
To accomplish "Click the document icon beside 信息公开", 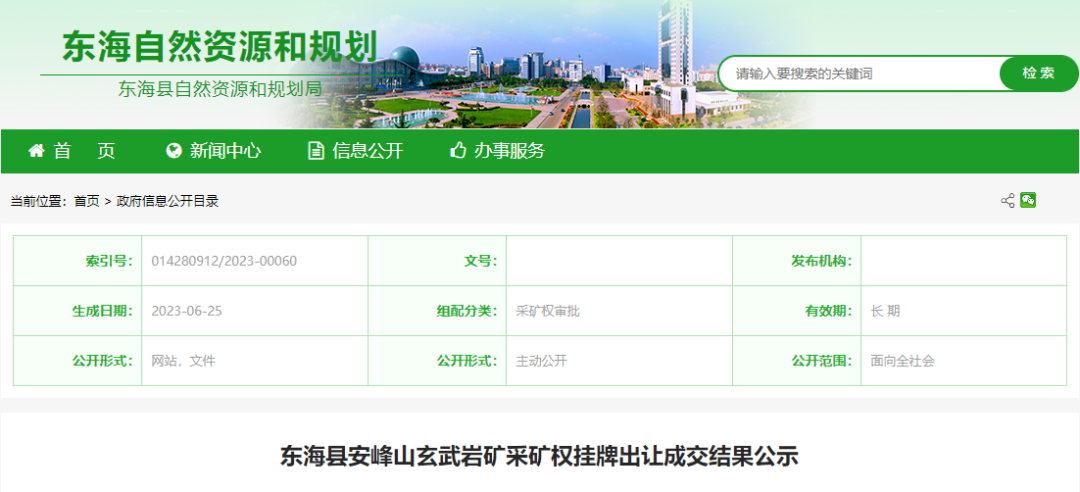I will tap(316, 151).
